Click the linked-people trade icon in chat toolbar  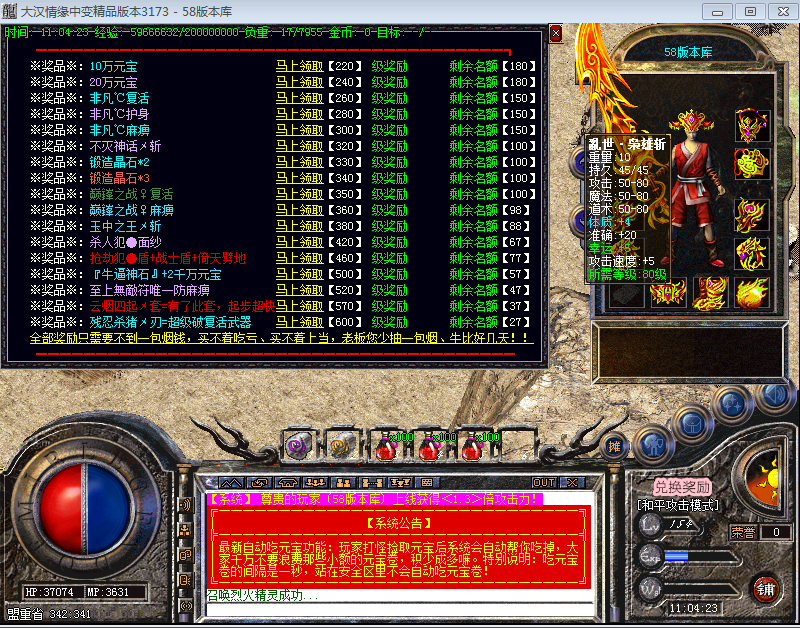pyautogui.click(x=371, y=482)
